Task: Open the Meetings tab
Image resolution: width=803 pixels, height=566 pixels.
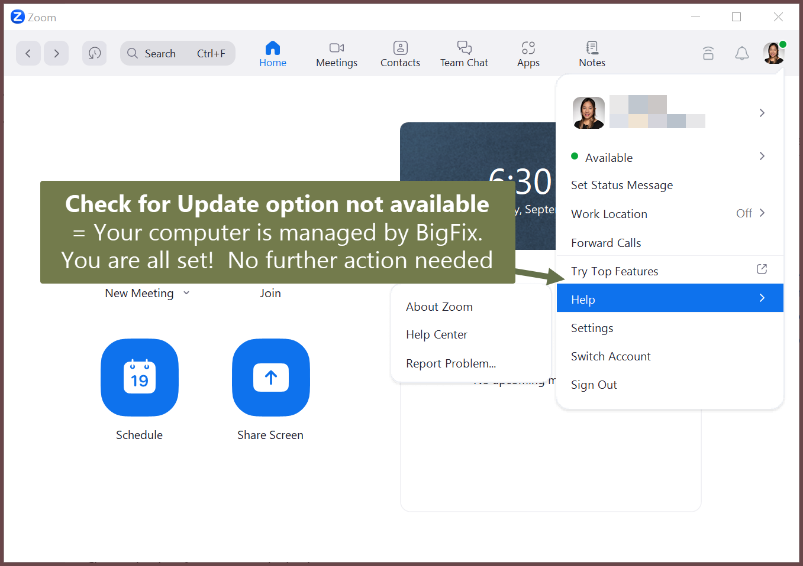Action: click(336, 54)
